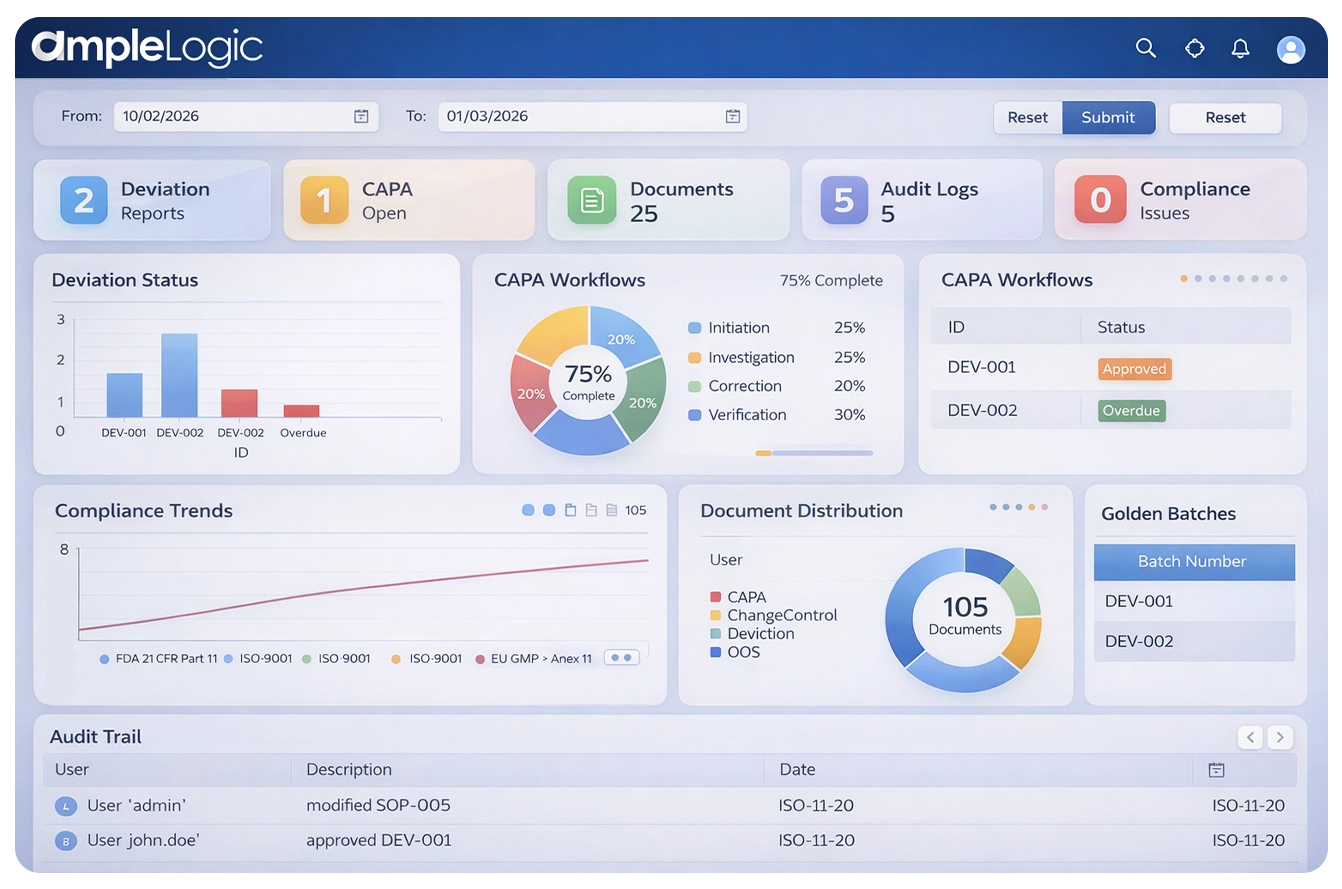The image size is (1342, 889).
Task: Select DEV-002 row in Golden Batches
Action: [x=1194, y=641]
